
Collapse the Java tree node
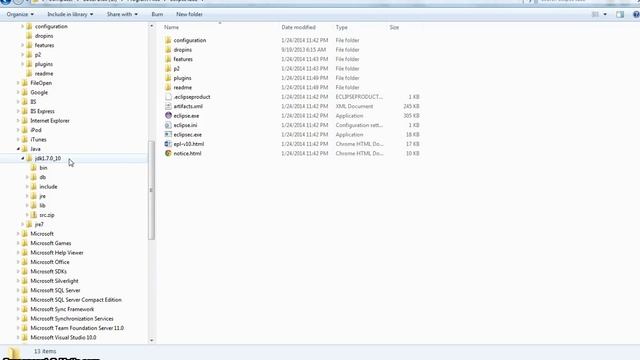point(18,149)
